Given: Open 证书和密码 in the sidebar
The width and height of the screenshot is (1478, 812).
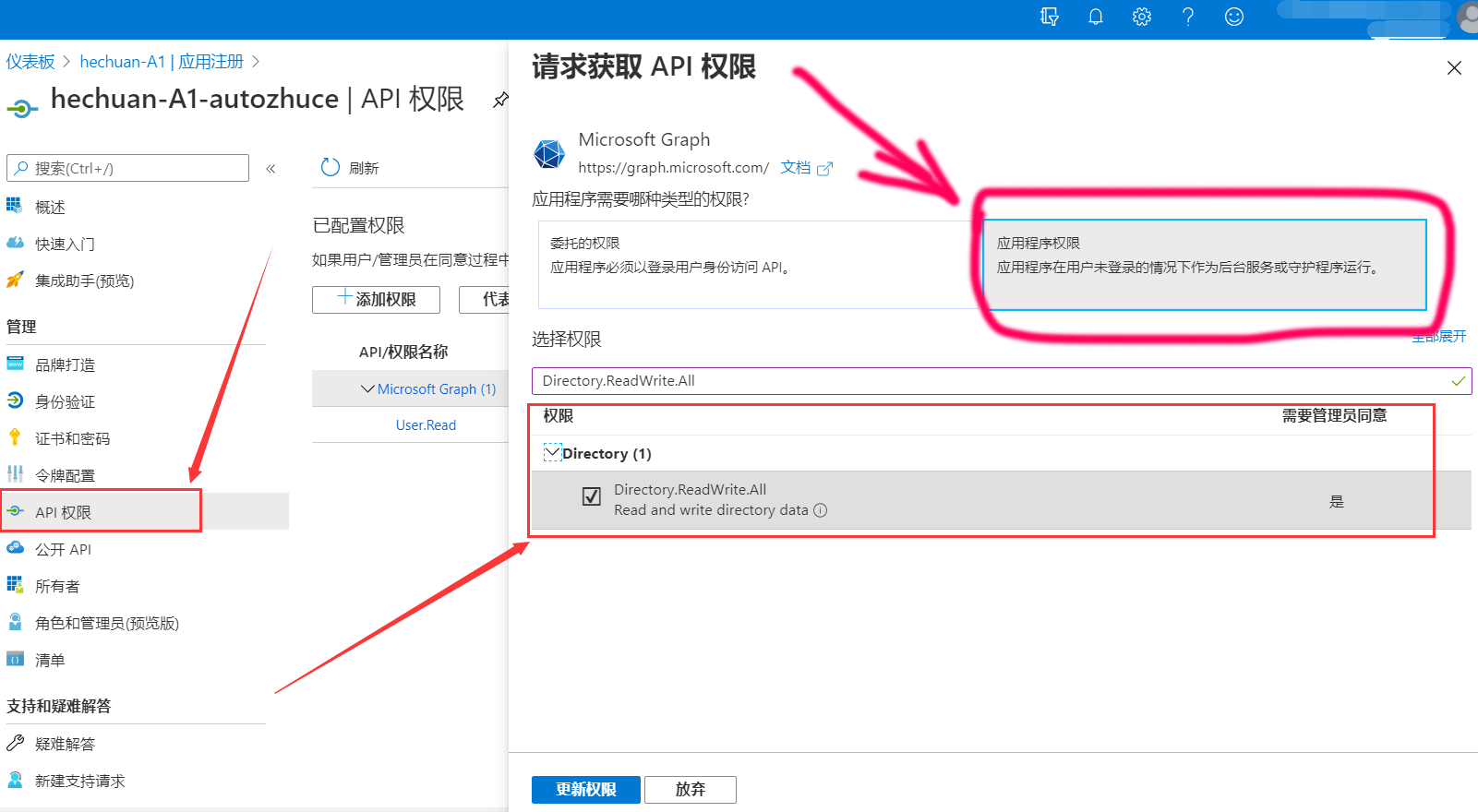Looking at the screenshot, I should [72, 438].
